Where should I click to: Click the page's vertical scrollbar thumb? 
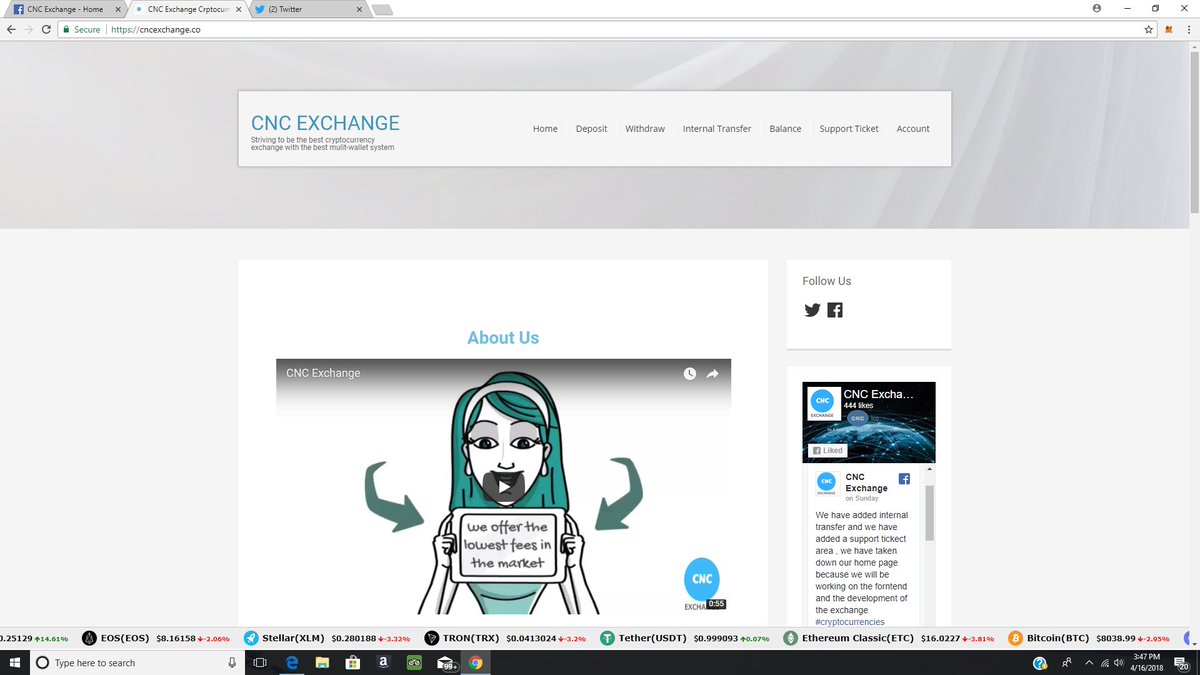tap(1194, 130)
